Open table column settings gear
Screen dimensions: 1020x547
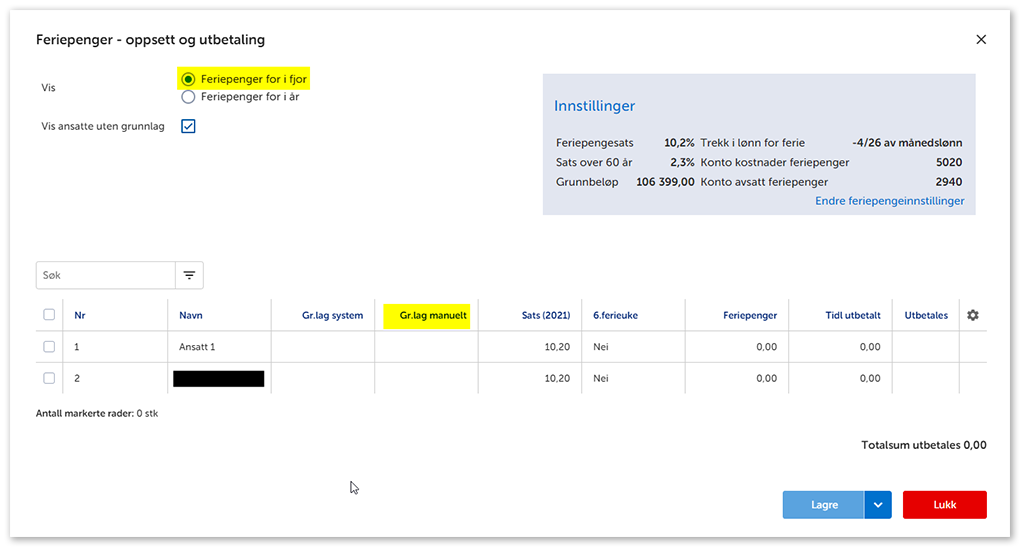tap(972, 315)
